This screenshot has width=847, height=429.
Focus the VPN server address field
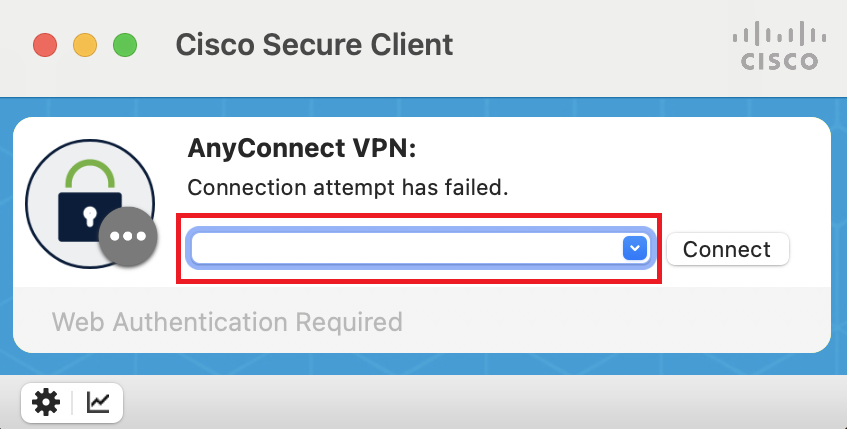[405, 248]
